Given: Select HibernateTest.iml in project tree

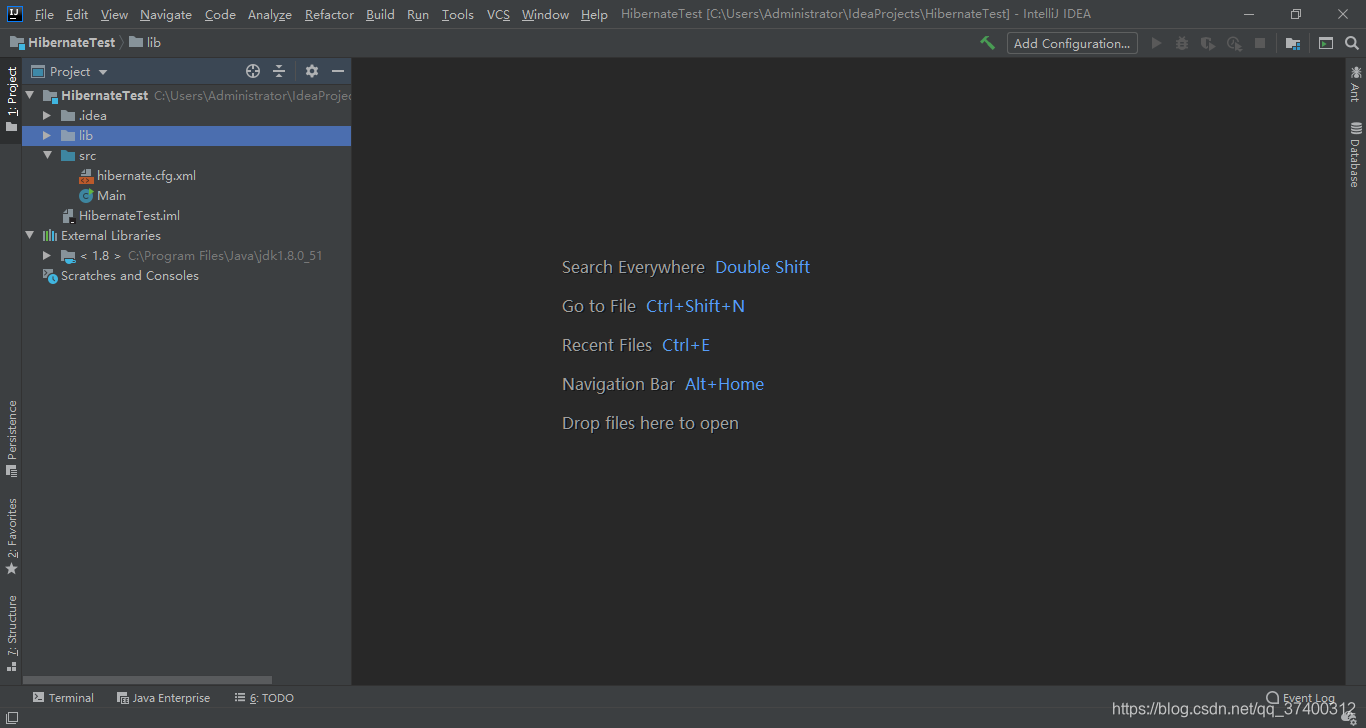Looking at the screenshot, I should [x=129, y=215].
